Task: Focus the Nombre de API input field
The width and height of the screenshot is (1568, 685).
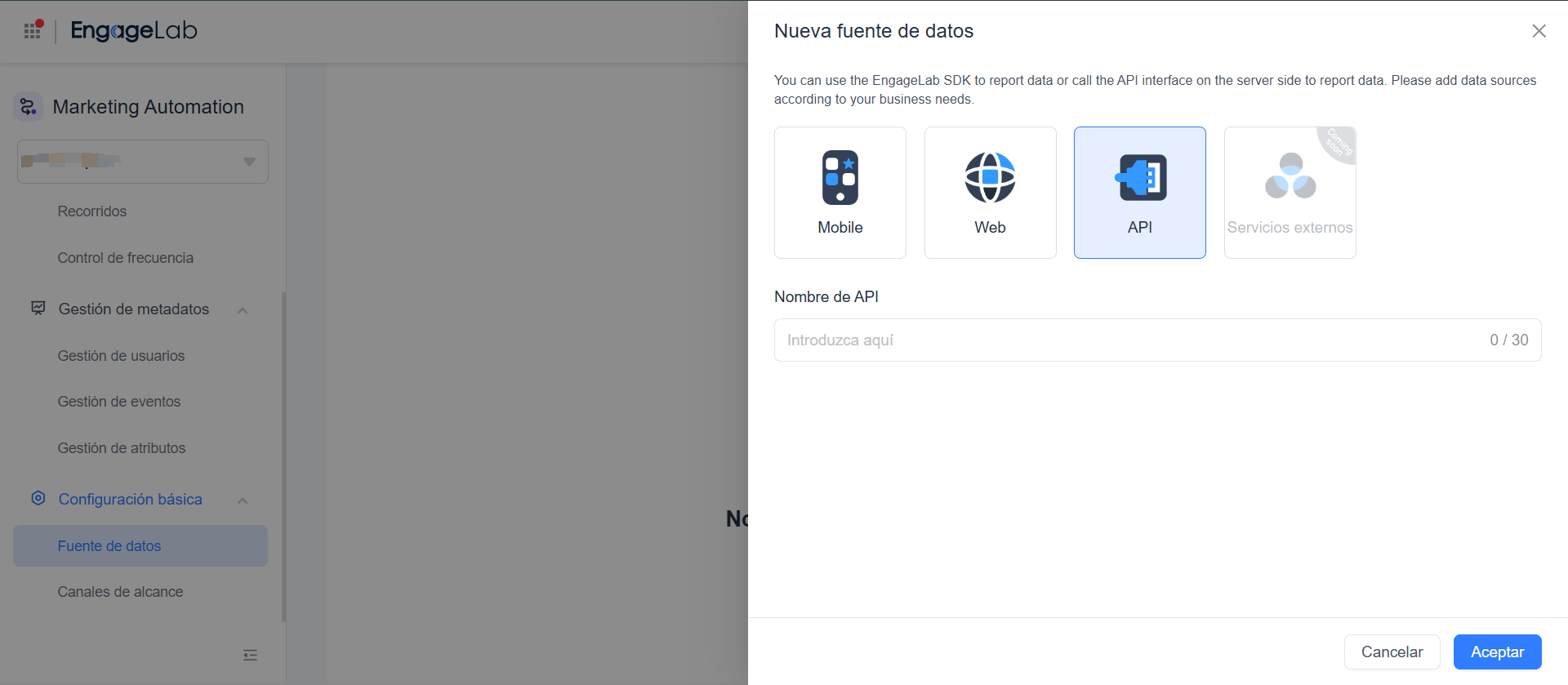Action: pyautogui.click(x=1158, y=340)
